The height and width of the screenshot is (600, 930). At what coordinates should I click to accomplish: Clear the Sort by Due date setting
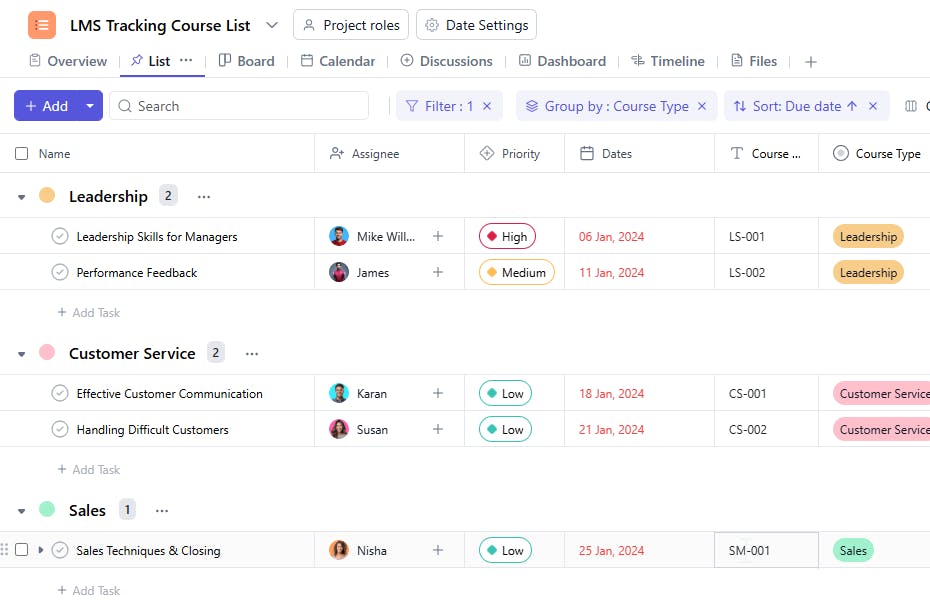(873, 106)
